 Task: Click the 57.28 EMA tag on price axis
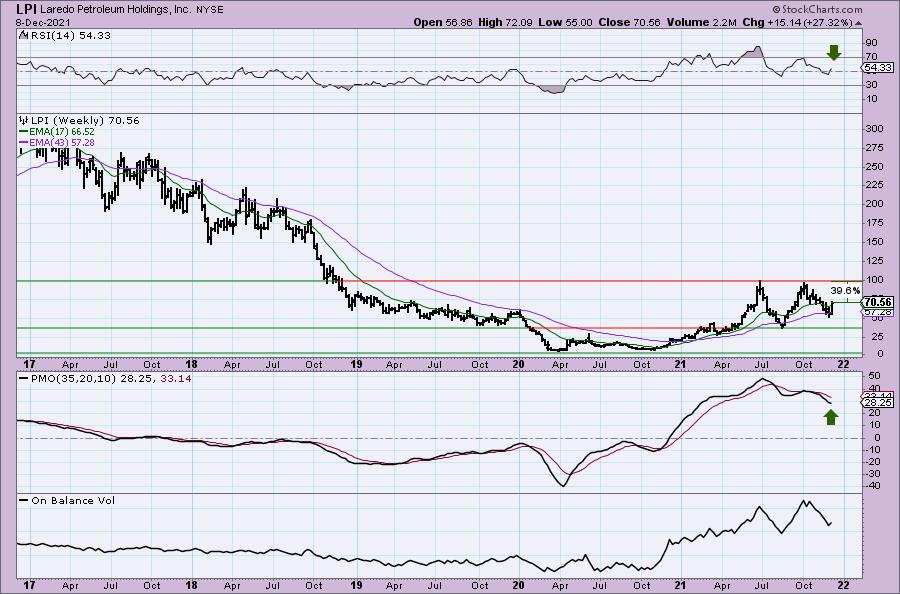(878, 312)
